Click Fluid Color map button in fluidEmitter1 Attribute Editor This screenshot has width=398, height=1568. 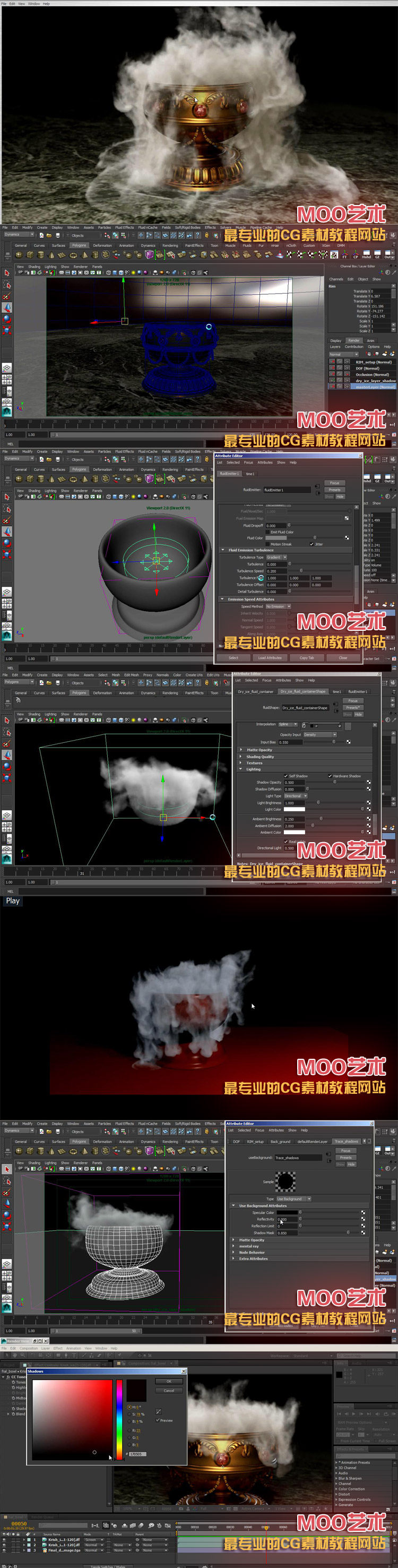point(347,537)
